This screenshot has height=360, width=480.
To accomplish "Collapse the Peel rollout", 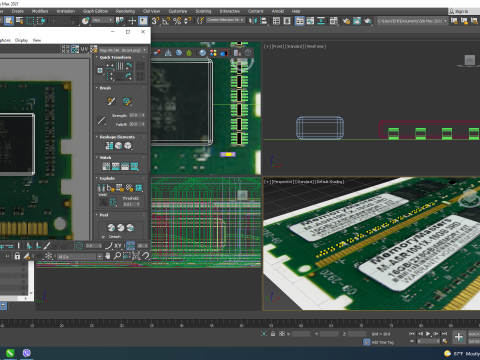I will tap(104, 215).
